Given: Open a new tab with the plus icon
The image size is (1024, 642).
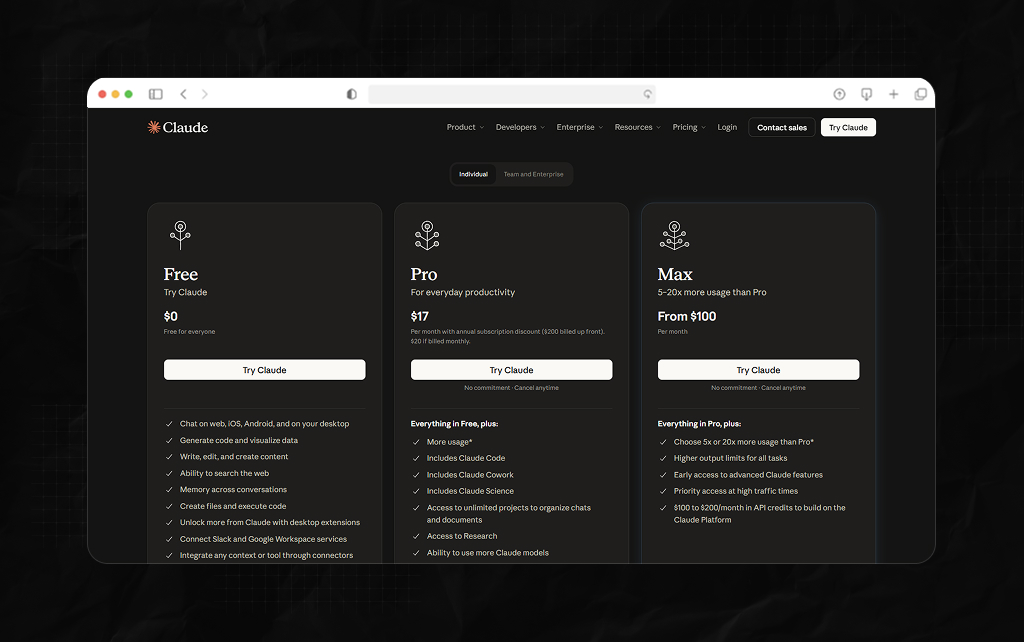Looking at the screenshot, I should (893, 94).
